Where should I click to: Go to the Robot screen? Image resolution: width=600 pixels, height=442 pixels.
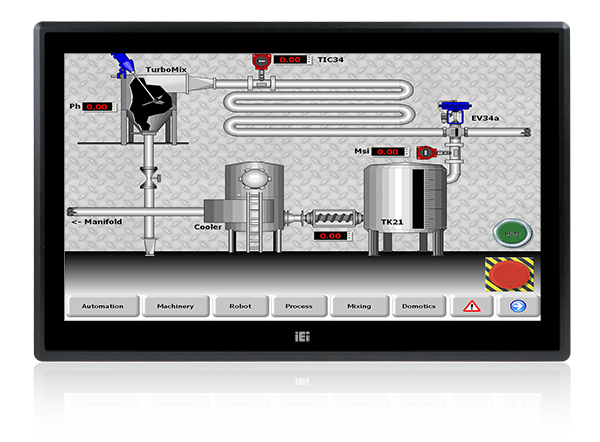point(240,306)
